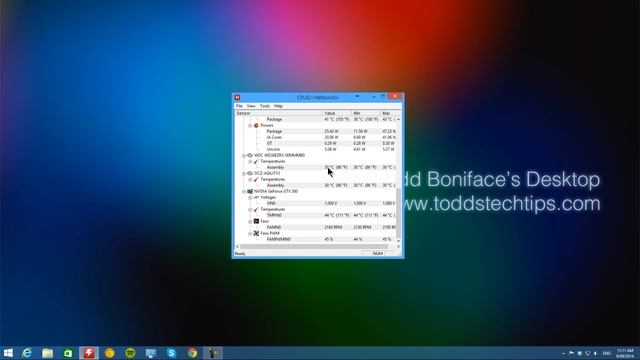Click the Powers flame icon
640x360 pixels.
[x=256, y=125]
